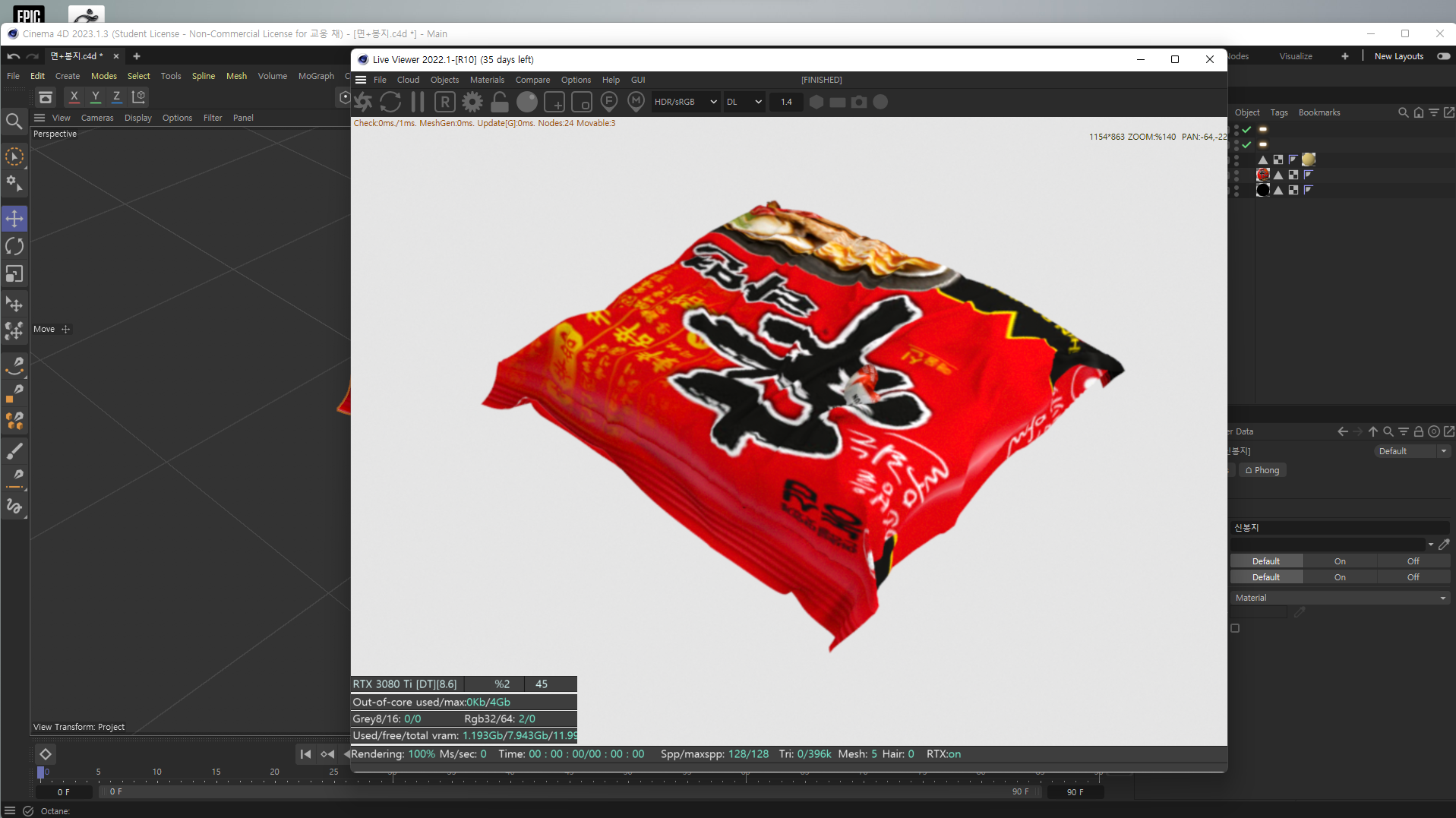Click the reload scene refresh icon in Live Viewer
This screenshot has height=818, width=1456.
390,102
